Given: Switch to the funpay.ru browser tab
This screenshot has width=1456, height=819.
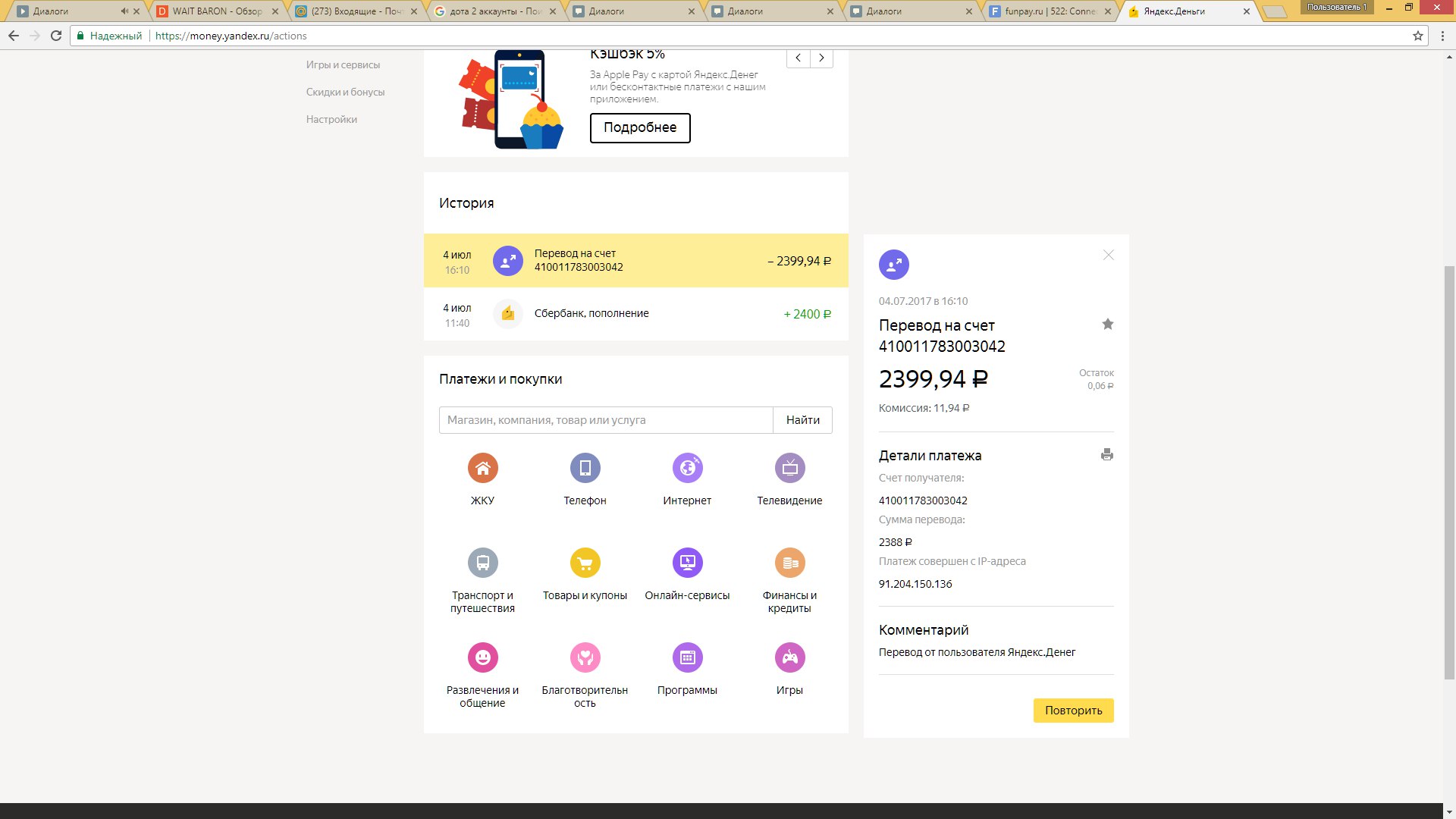Looking at the screenshot, I should tap(1050, 11).
